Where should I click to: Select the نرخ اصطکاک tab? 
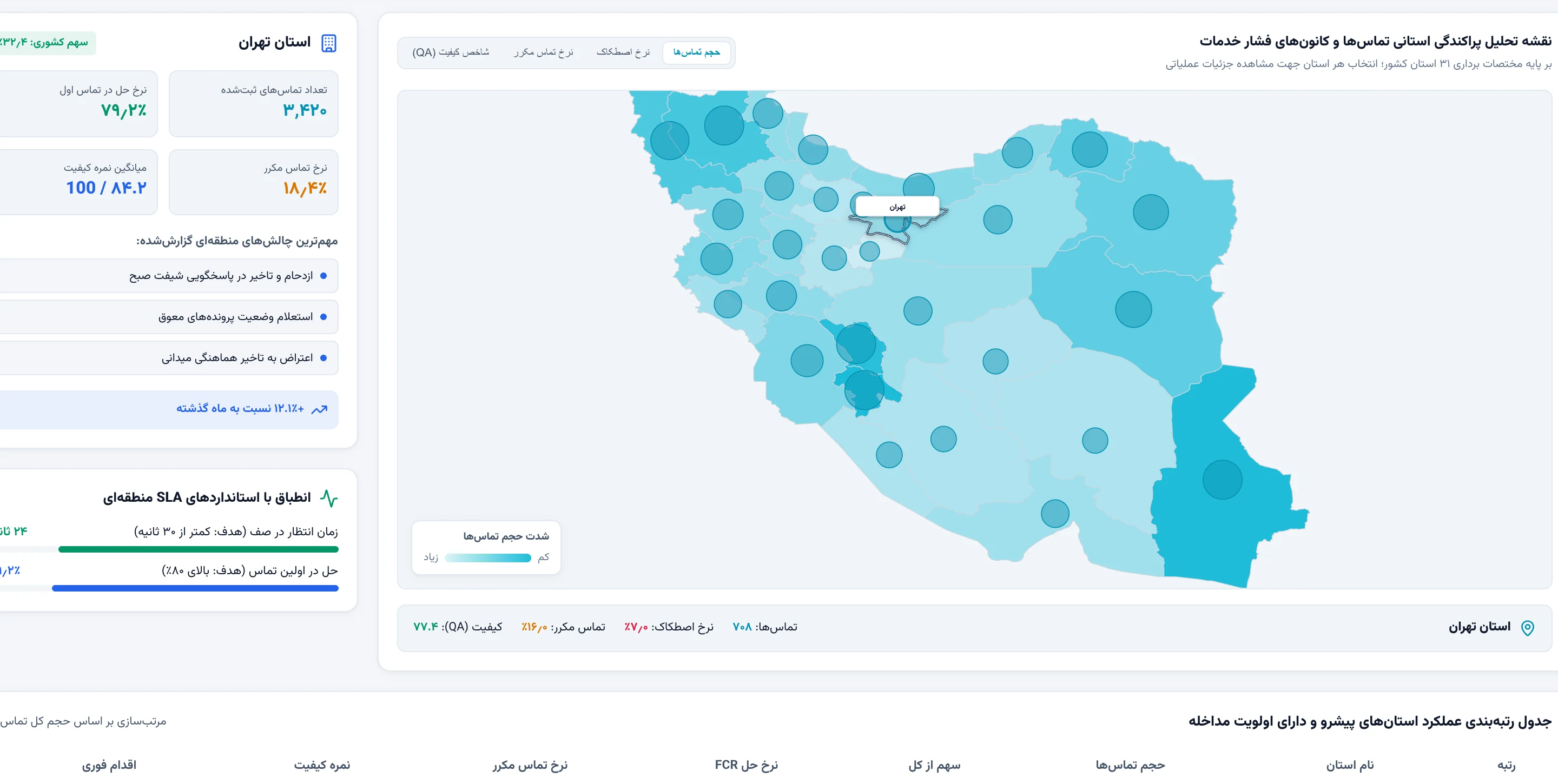623,52
